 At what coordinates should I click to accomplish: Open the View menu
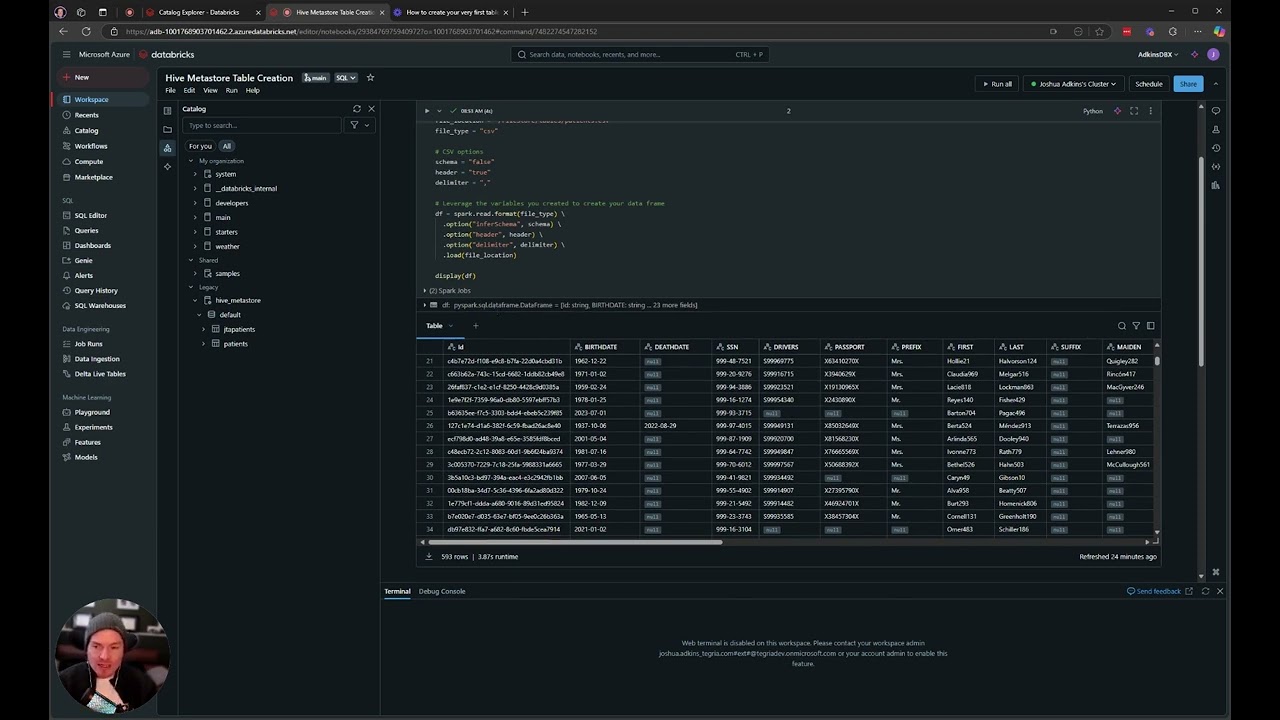point(210,91)
